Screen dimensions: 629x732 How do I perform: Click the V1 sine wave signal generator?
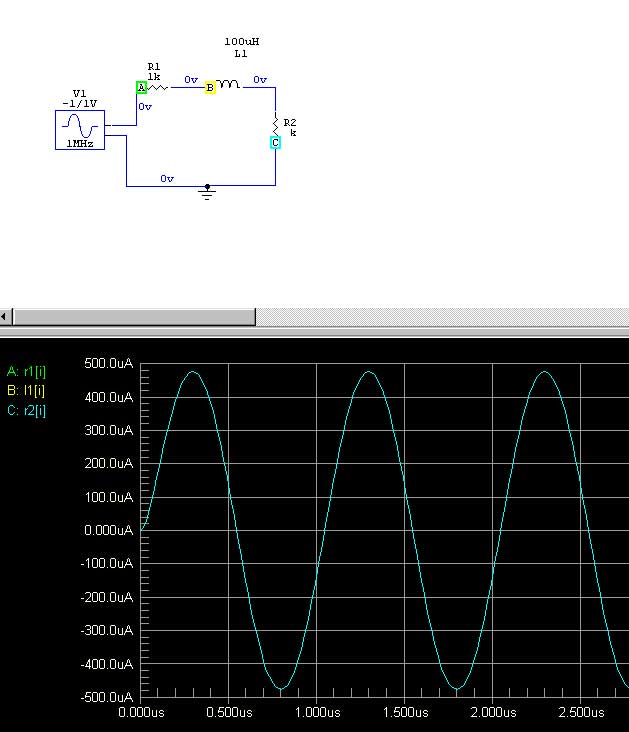tap(79, 129)
